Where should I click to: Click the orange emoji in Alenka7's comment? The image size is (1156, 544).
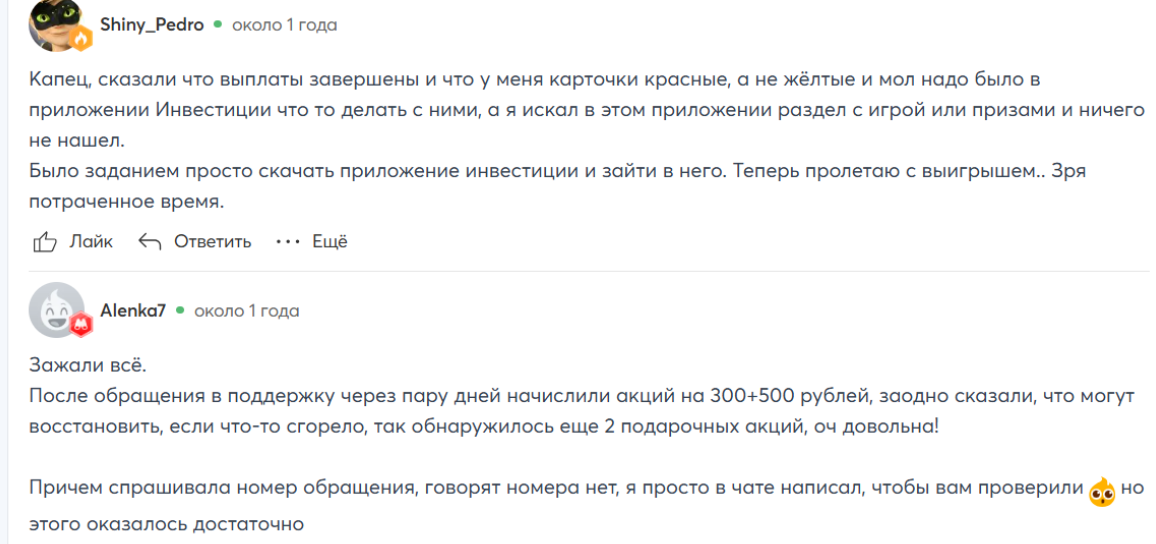(x=1102, y=491)
